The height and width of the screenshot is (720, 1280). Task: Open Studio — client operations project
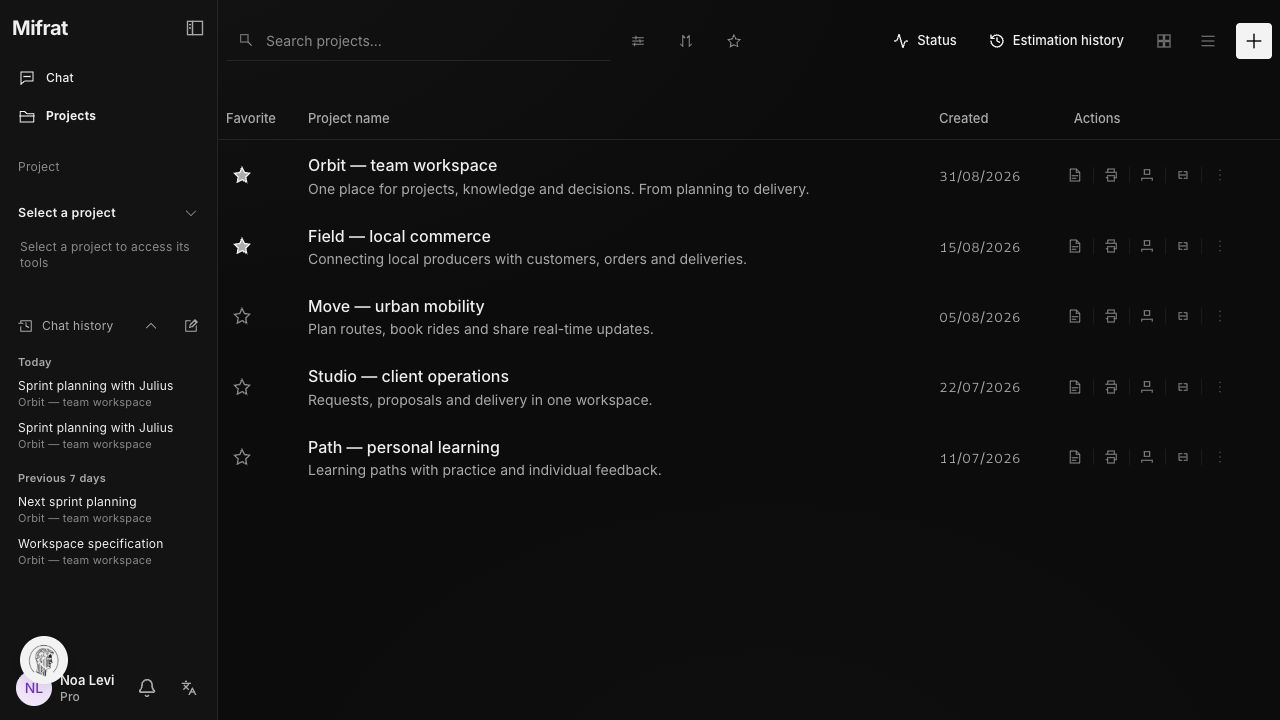coord(408,377)
